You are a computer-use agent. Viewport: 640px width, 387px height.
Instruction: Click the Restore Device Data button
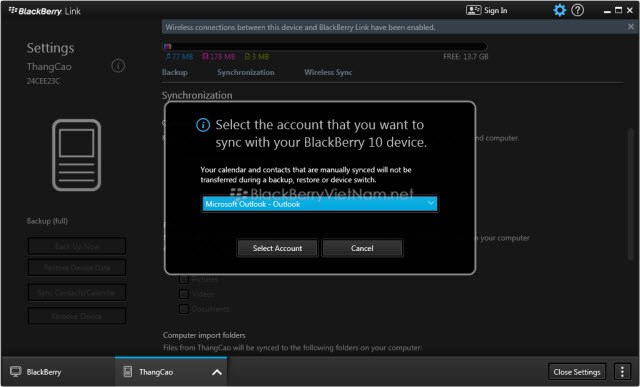77,268
